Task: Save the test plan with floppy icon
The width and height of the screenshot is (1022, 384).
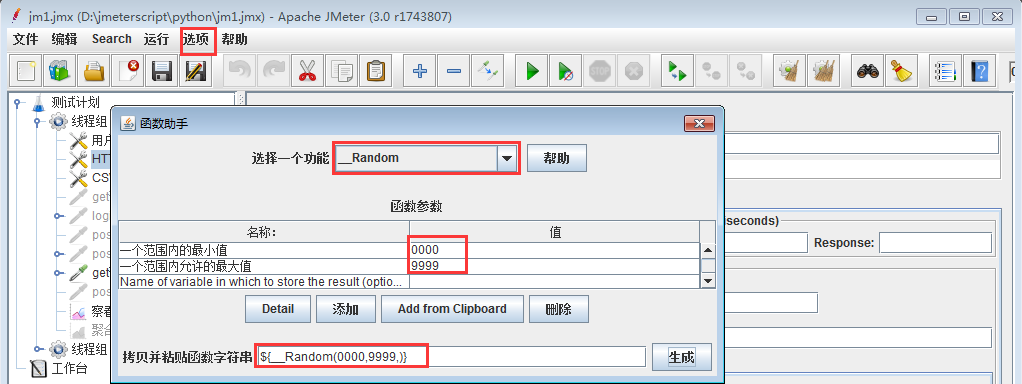Action: click(161, 70)
